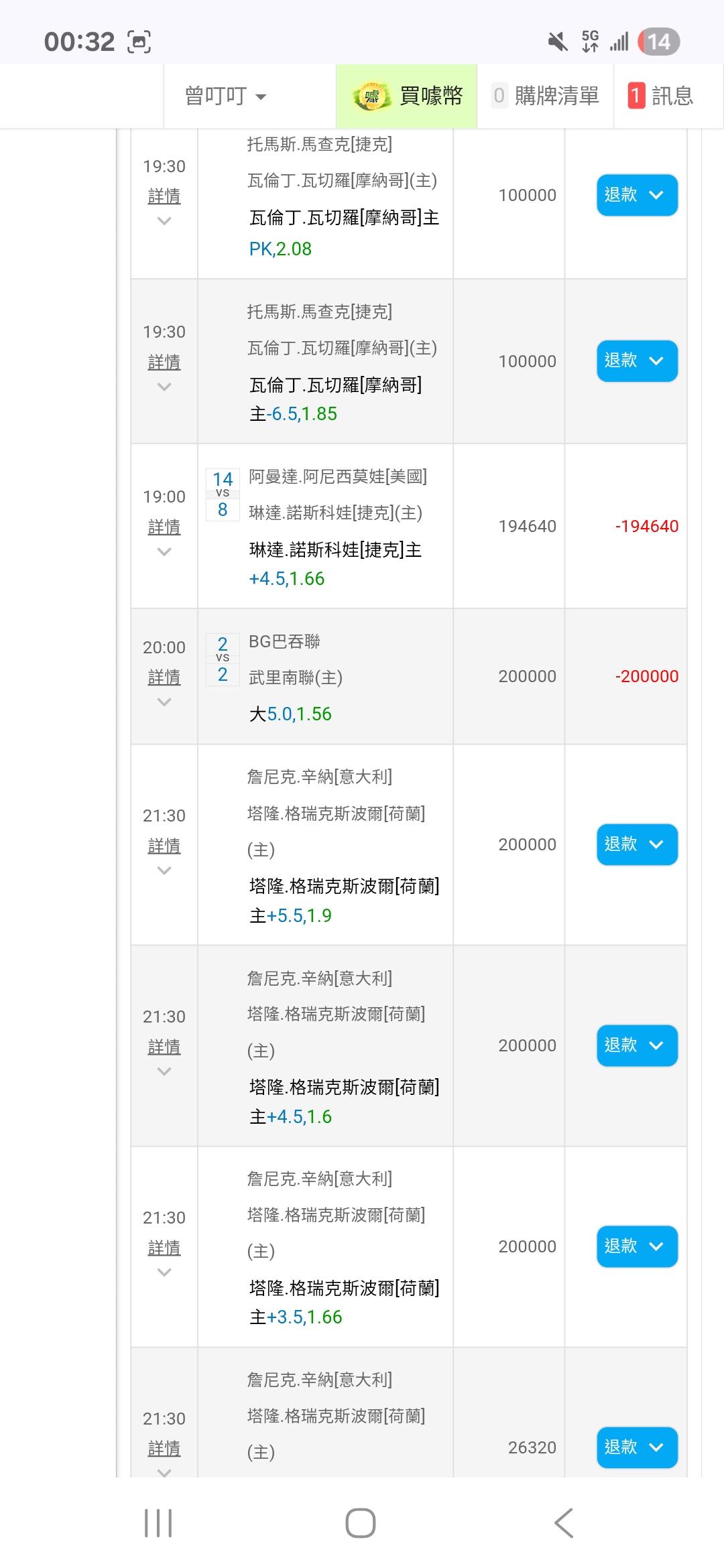Image resolution: width=724 pixels, height=1568 pixels.
Task: Tap the Android home button
Action: [x=361, y=1523]
